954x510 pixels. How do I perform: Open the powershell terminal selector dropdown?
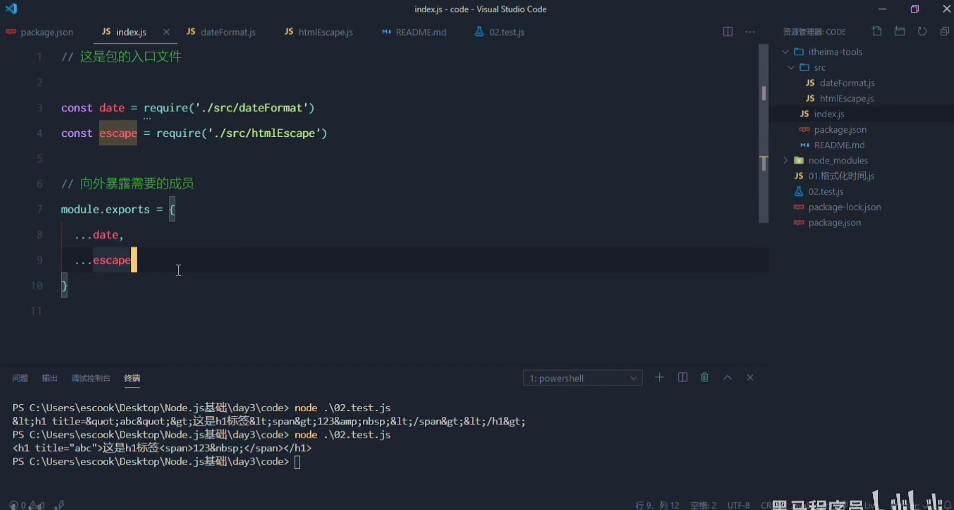pyautogui.click(x=582, y=379)
